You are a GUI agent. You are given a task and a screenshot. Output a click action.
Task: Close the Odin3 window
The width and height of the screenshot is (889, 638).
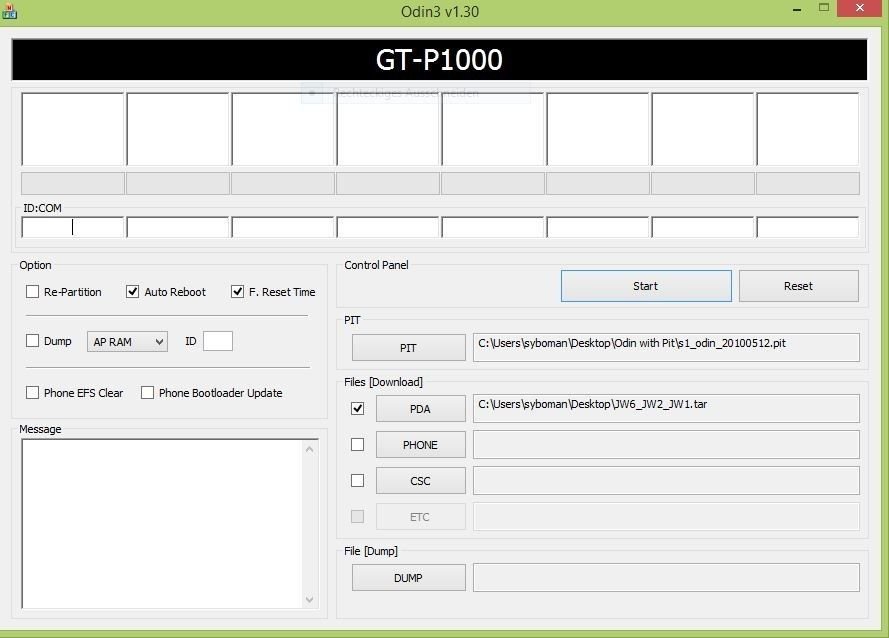tap(860, 8)
